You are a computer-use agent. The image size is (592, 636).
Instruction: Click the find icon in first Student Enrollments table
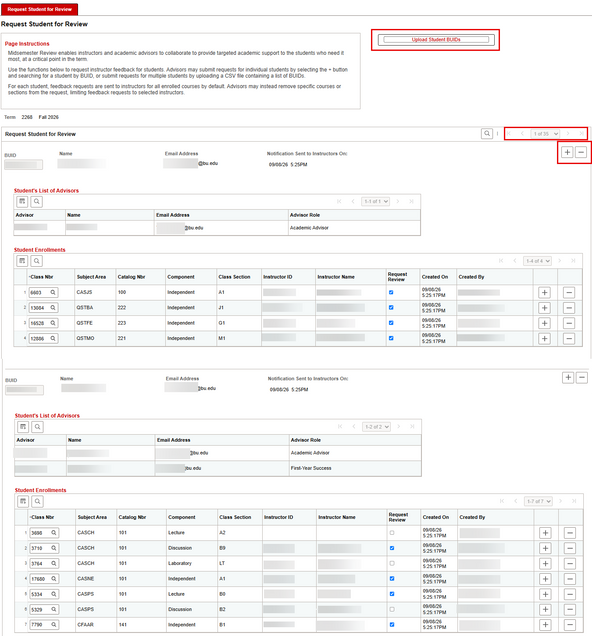coord(36,261)
